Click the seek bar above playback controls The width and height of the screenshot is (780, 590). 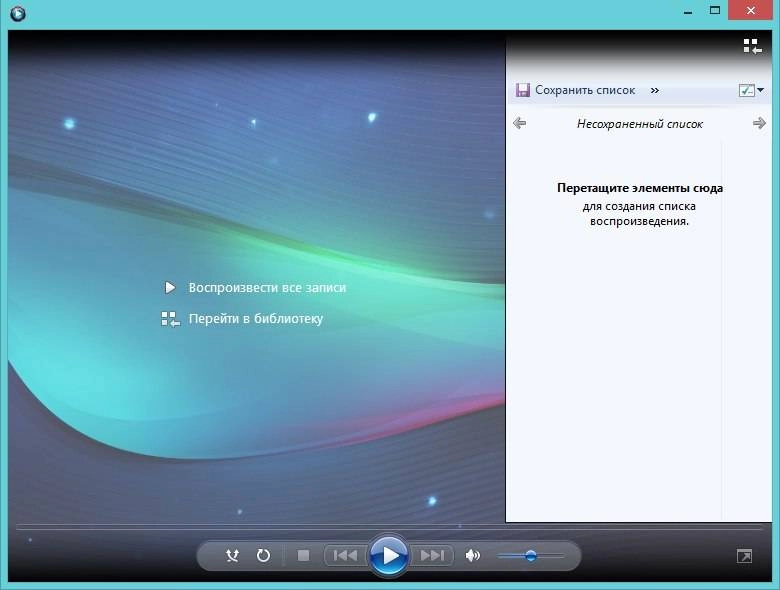tap(390, 526)
